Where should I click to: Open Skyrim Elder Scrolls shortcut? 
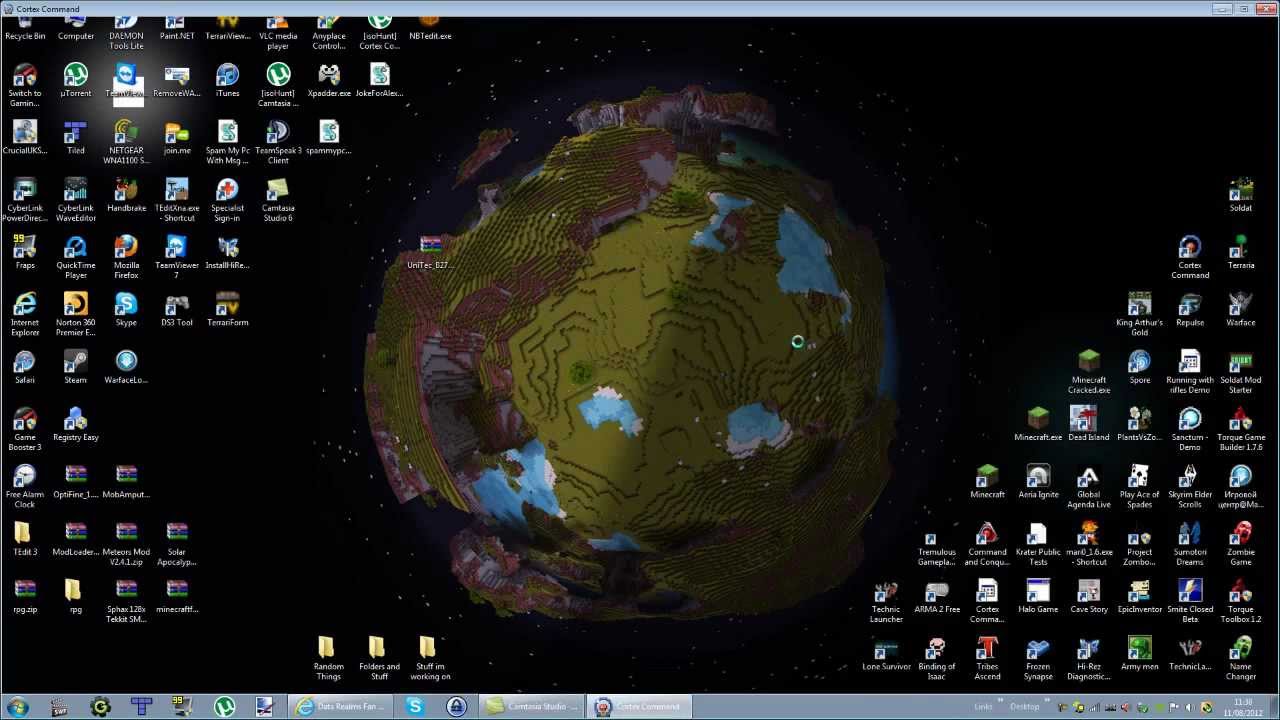coord(1190,486)
